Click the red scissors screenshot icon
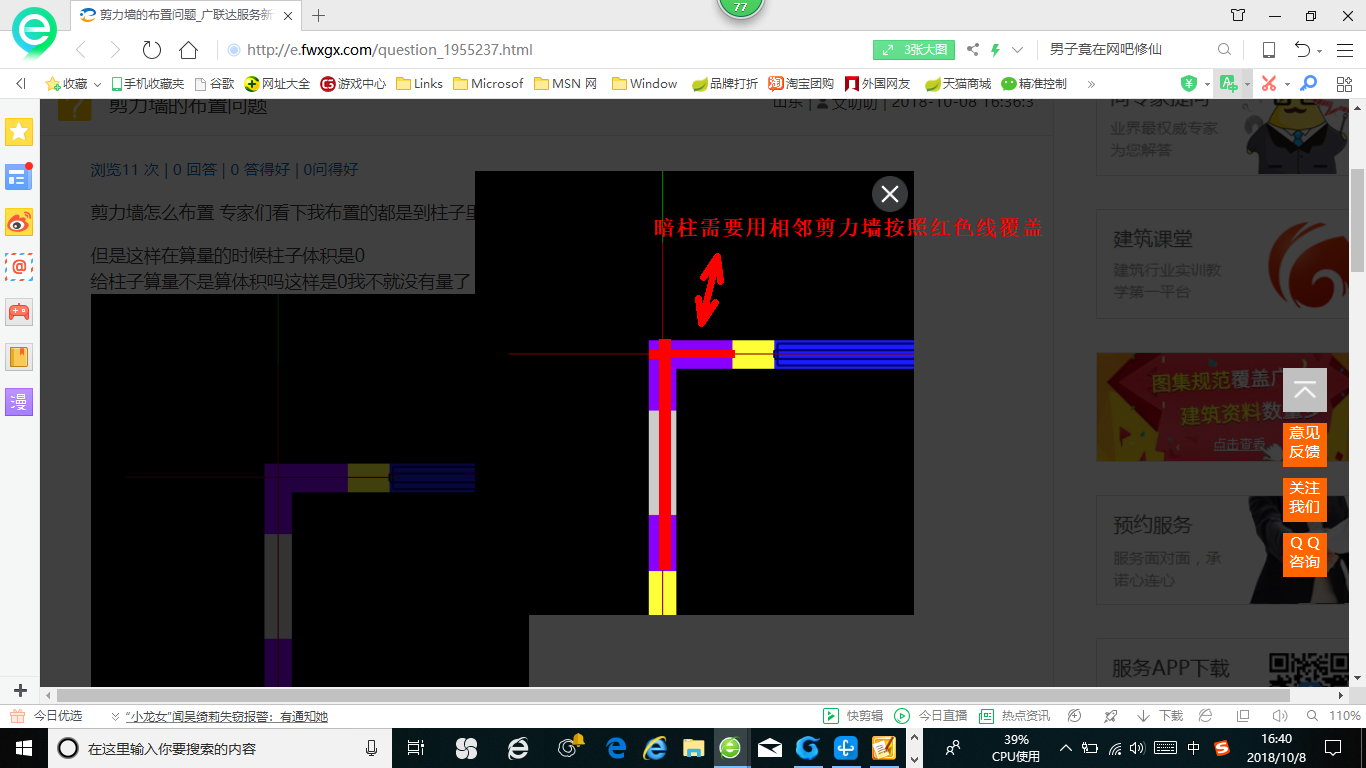Image resolution: width=1366 pixels, height=768 pixels. [x=1269, y=84]
